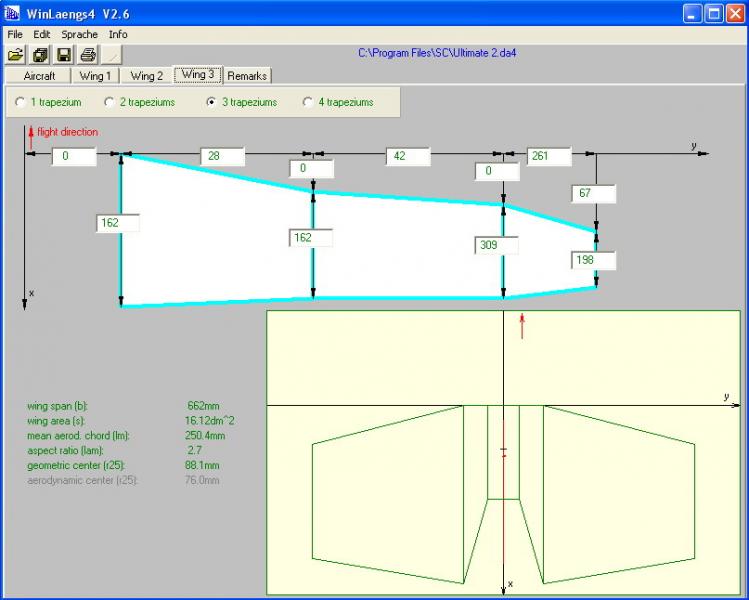
Task: Open the File menu
Action: (x=15, y=34)
